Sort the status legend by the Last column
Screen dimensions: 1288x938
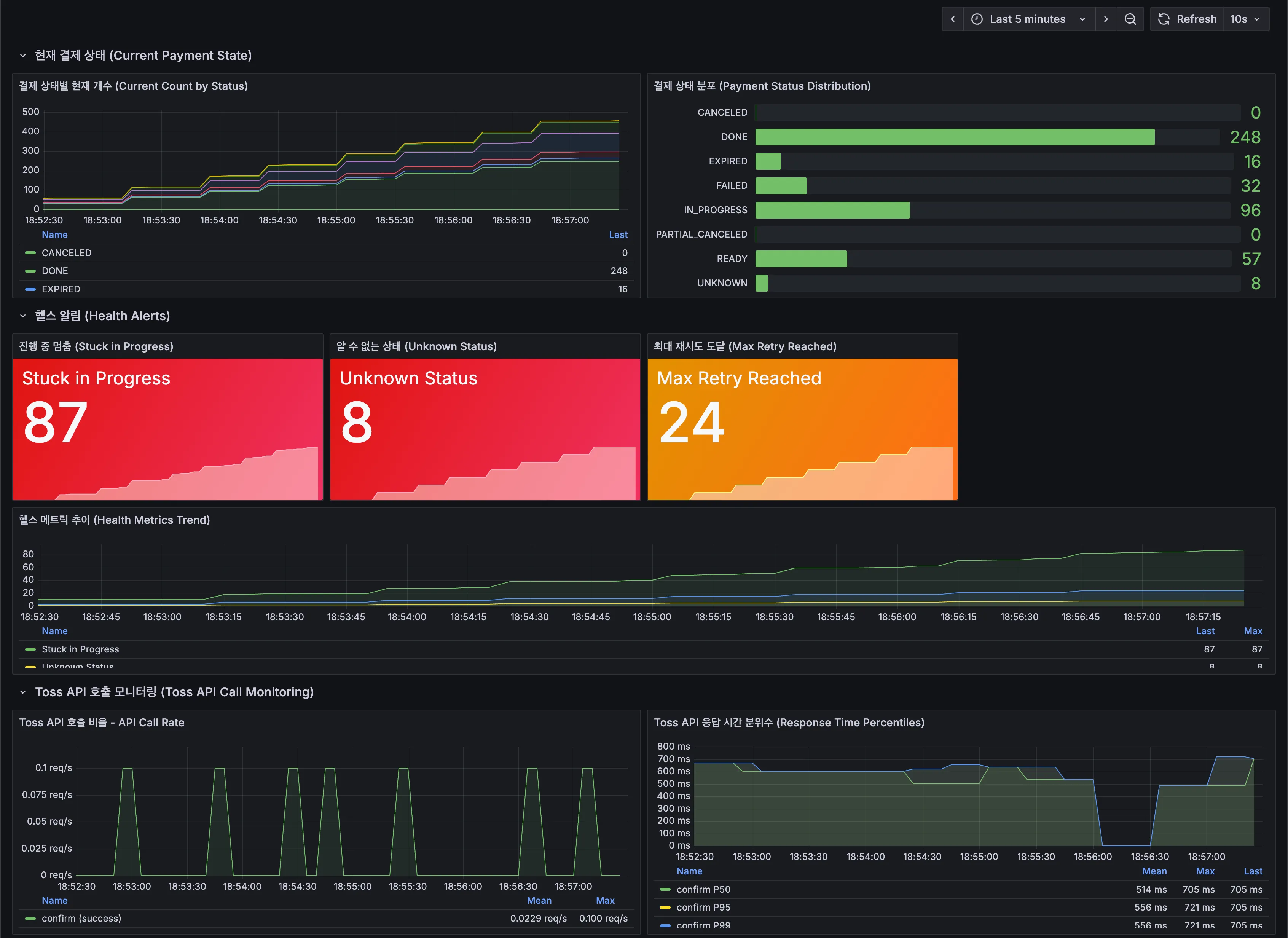click(x=618, y=234)
